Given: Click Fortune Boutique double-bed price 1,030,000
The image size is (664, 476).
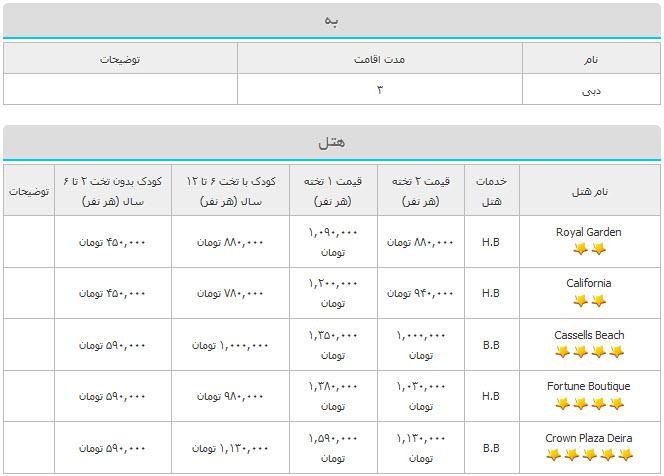Looking at the screenshot, I should [x=421, y=396].
